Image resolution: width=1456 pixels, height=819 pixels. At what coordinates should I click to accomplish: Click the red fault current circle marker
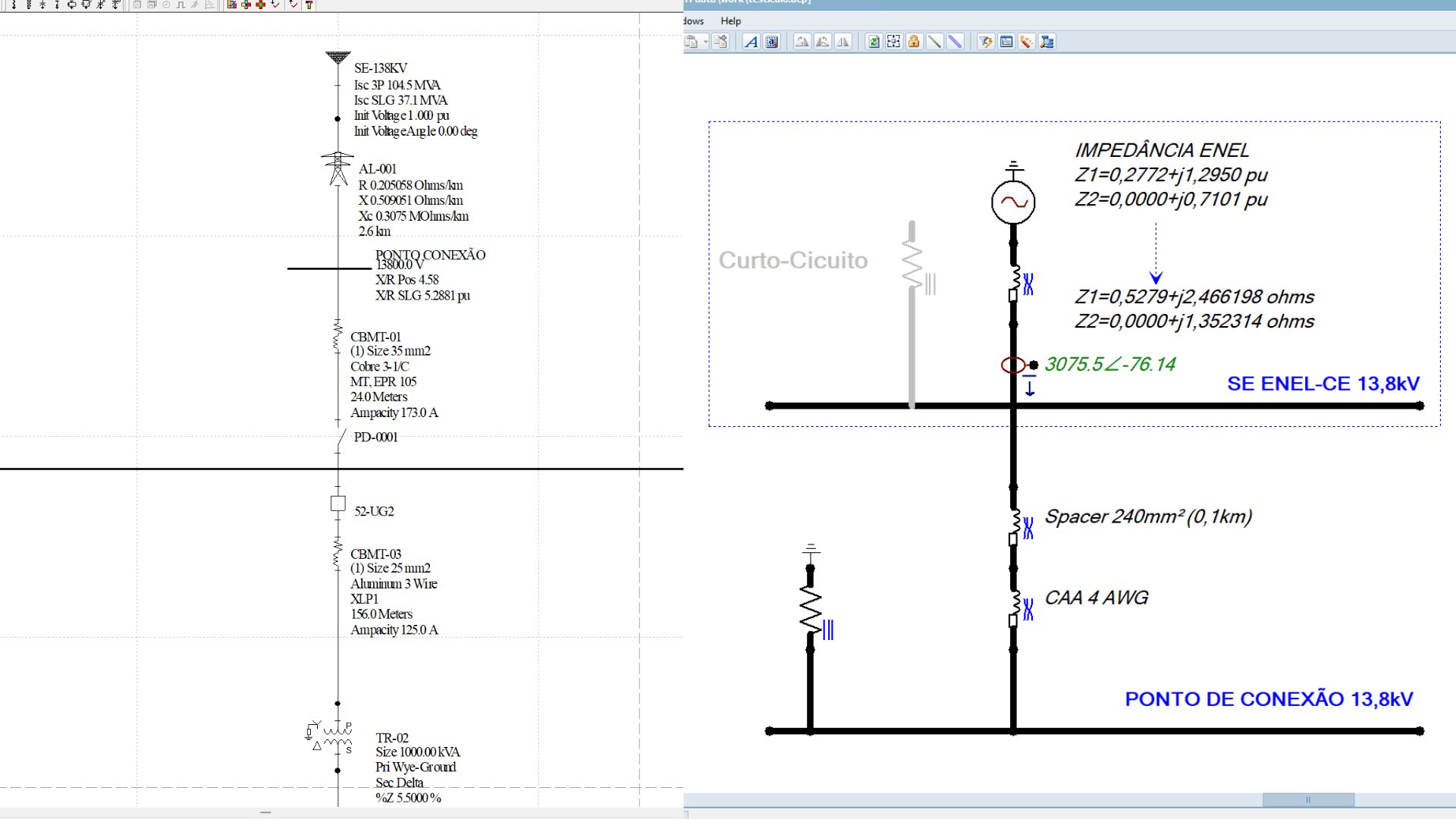pyautogui.click(x=1012, y=366)
